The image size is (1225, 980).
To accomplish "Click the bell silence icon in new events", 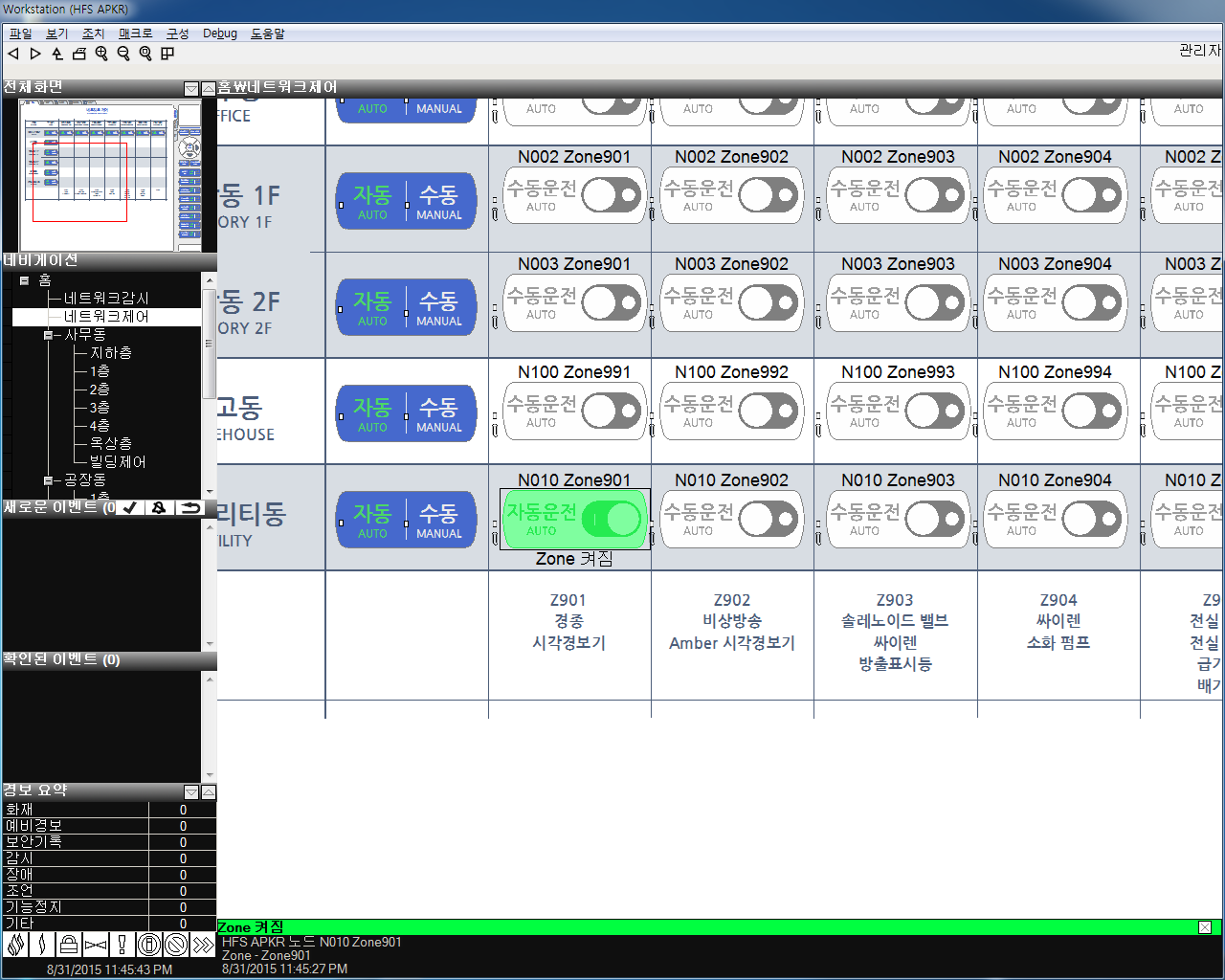I will (x=159, y=507).
